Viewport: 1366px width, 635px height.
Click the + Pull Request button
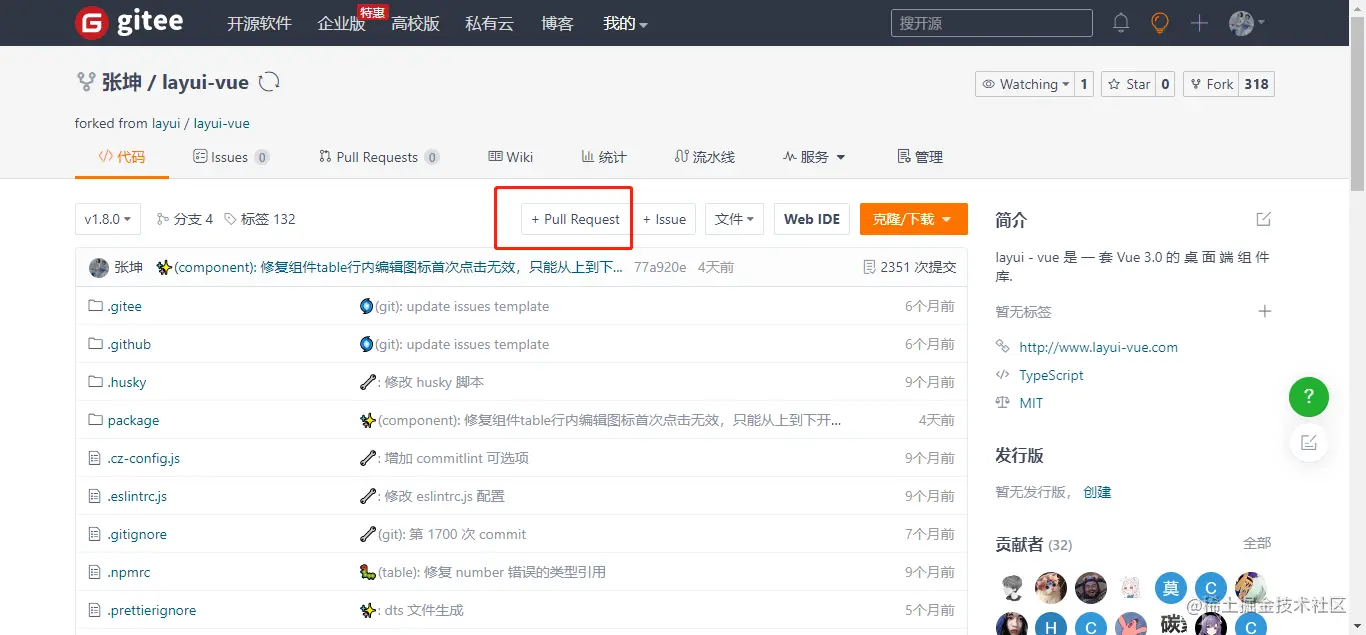tap(575, 219)
